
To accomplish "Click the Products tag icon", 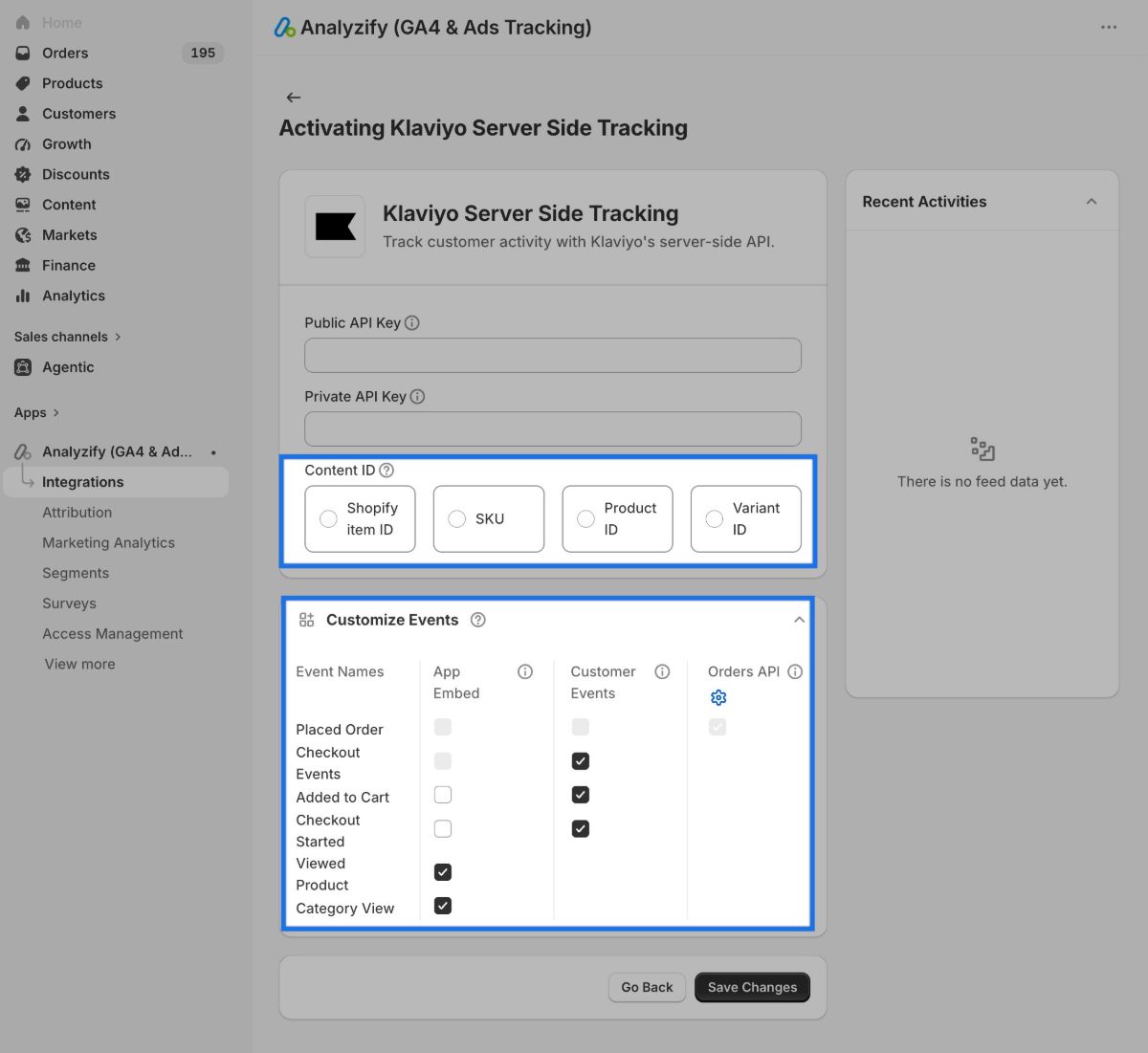I will [23, 83].
